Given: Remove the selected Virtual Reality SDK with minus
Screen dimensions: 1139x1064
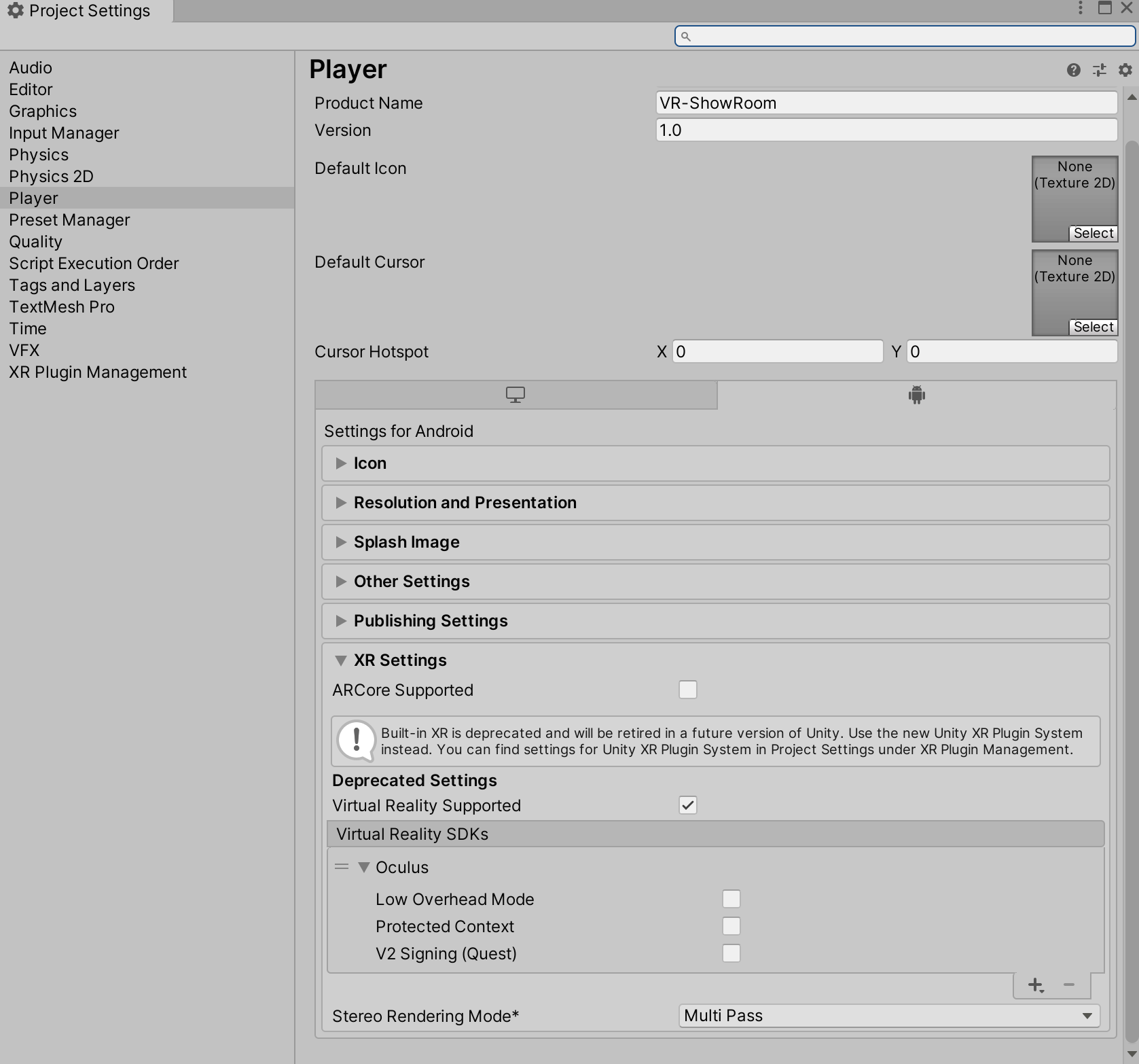Looking at the screenshot, I should pyautogui.click(x=1069, y=985).
